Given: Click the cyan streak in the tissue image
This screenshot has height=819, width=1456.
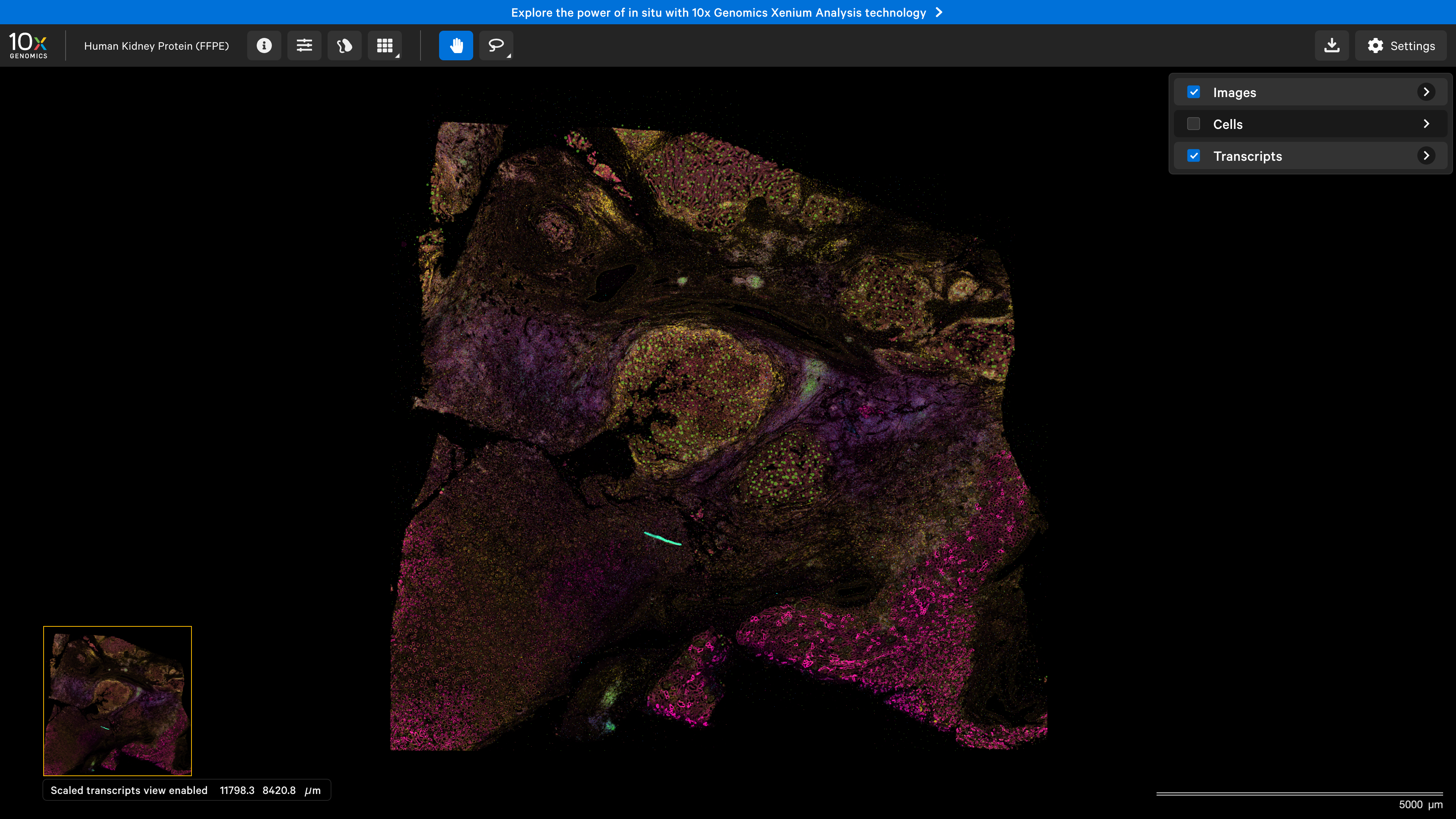Looking at the screenshot, I should pyautogui.click(x=662, y=539).
